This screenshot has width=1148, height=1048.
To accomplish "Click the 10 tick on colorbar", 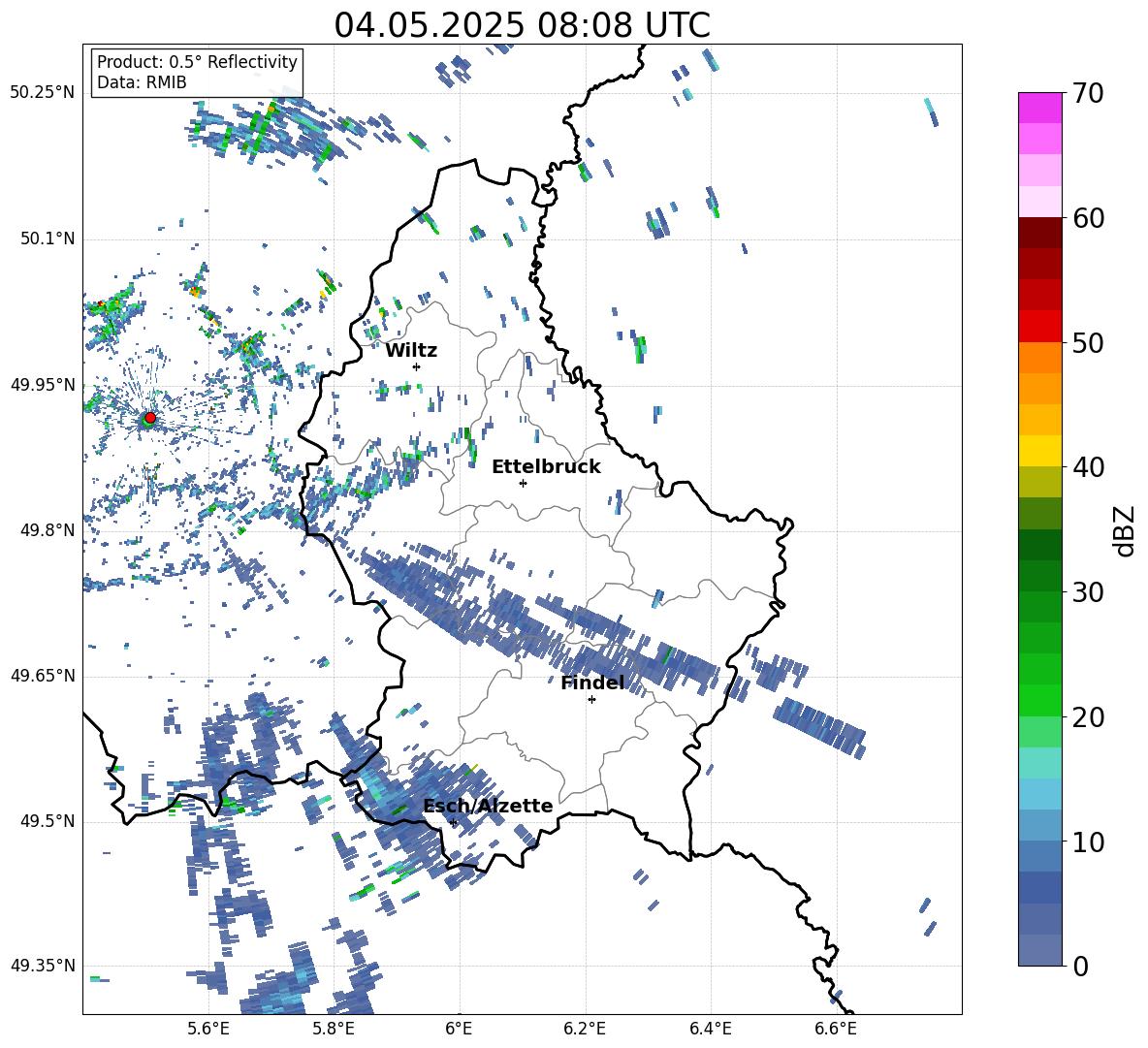I will [1087, 842].
